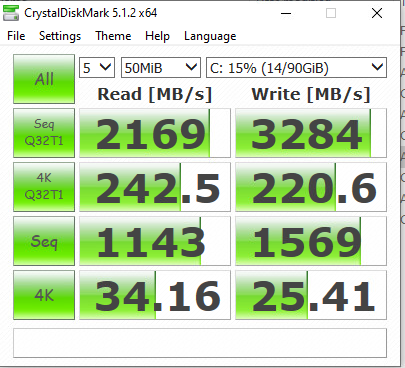Screen dimensions: 405x368
Task: Open the Settings menu
Action: [x=60, y=36]
